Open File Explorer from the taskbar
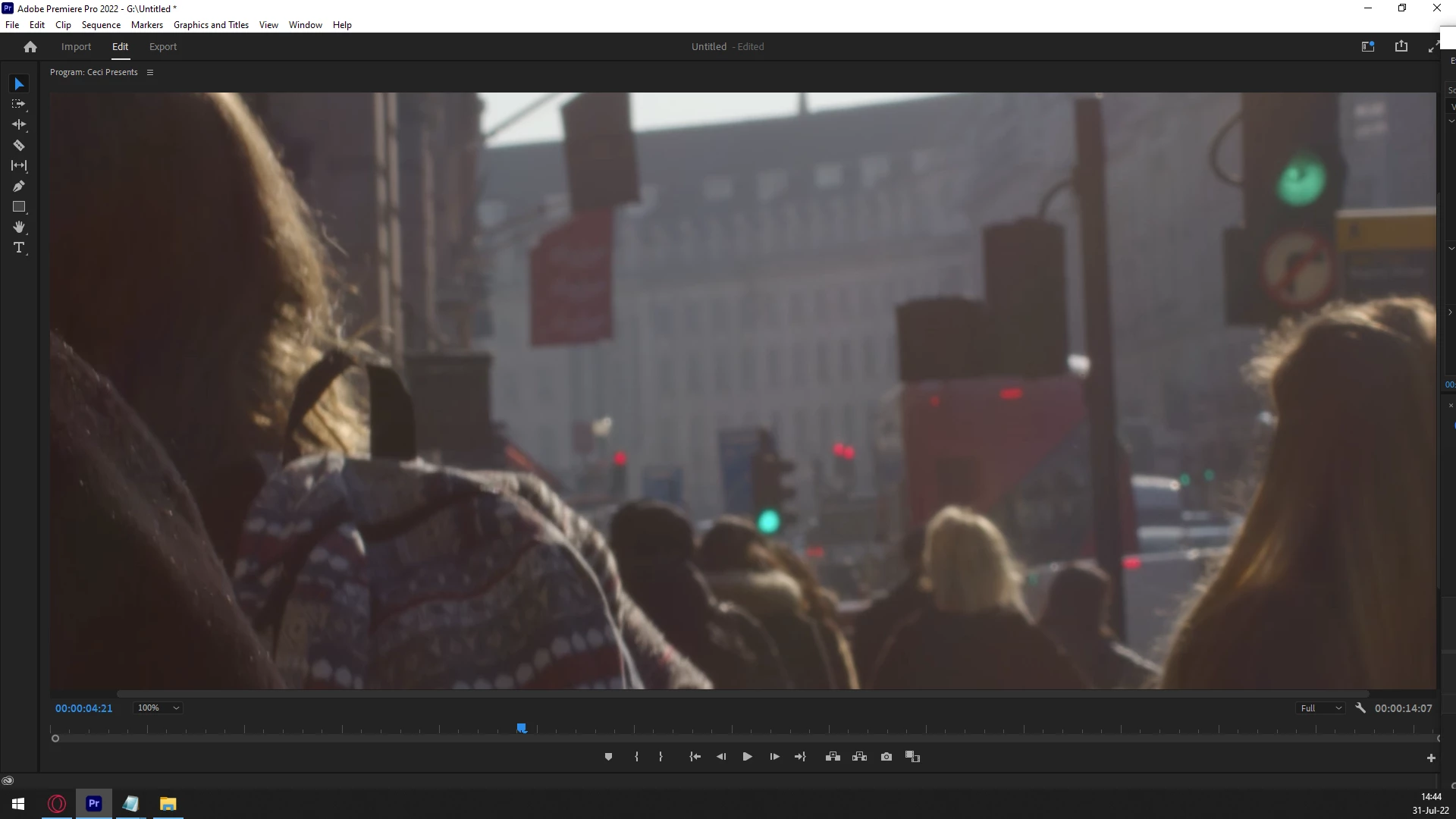The height and width of the screenshot is (819, 1456). pos(168,804)
